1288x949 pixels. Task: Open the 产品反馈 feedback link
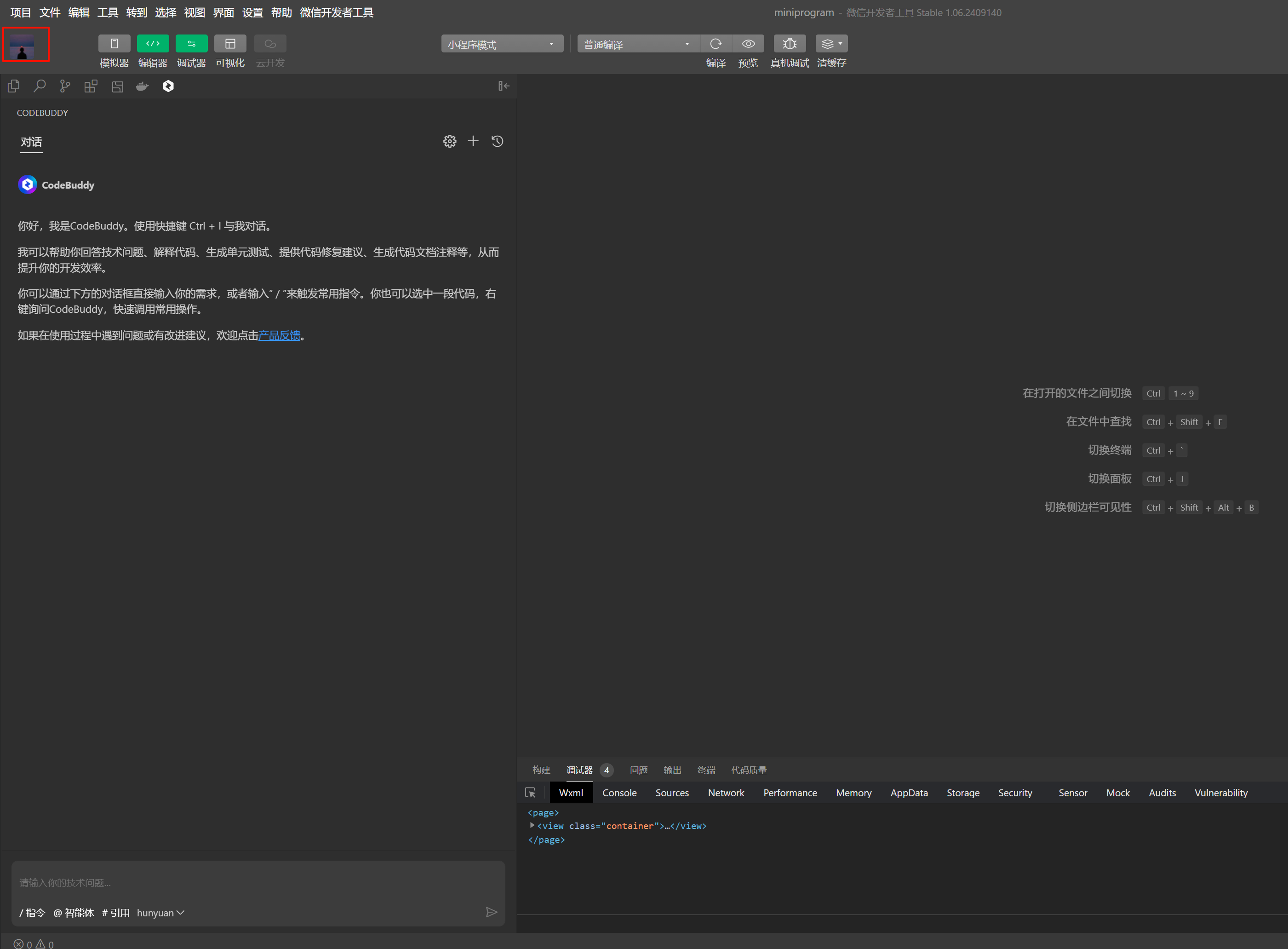pos(279,335)
